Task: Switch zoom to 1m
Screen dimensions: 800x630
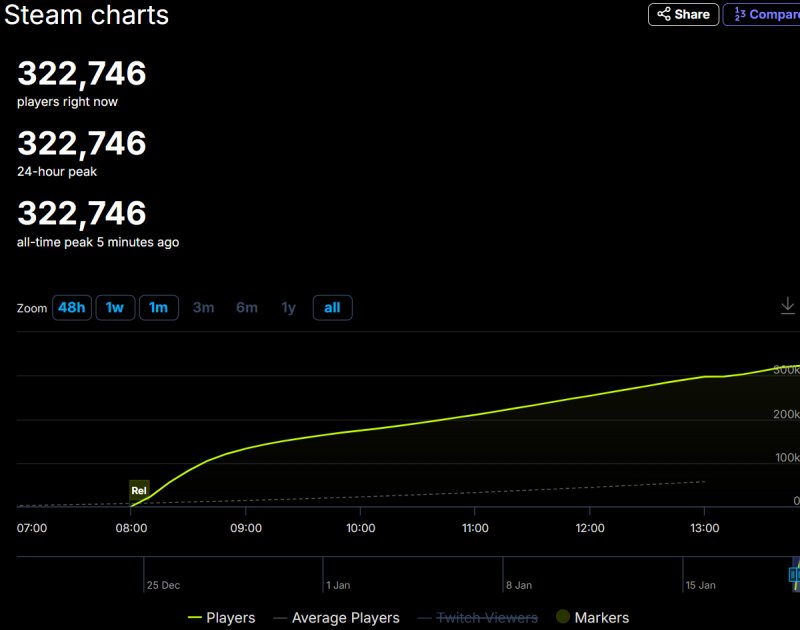Action: (158, 308)
